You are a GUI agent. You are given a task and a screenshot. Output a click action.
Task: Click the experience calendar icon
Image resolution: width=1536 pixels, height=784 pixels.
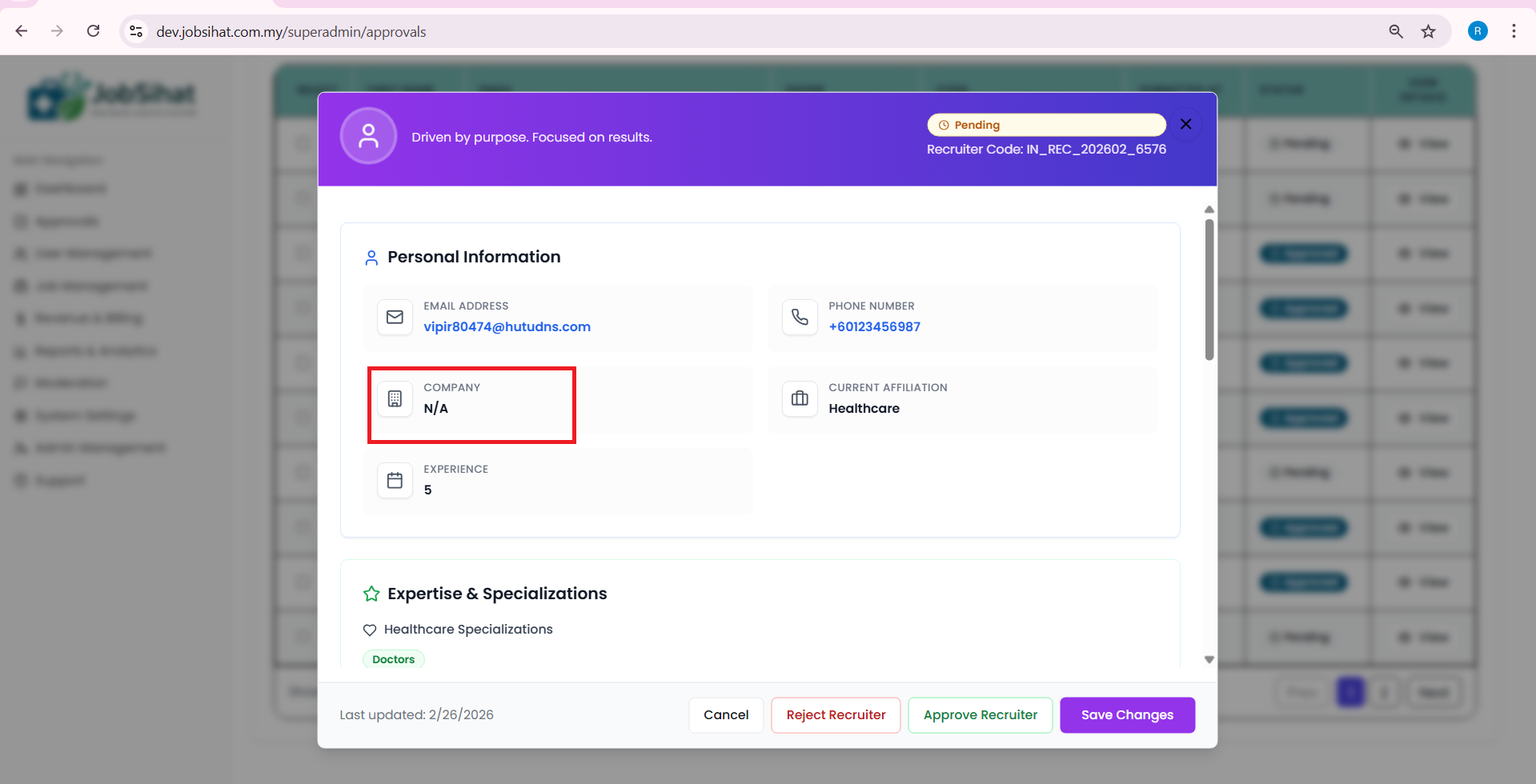point(395,481)
